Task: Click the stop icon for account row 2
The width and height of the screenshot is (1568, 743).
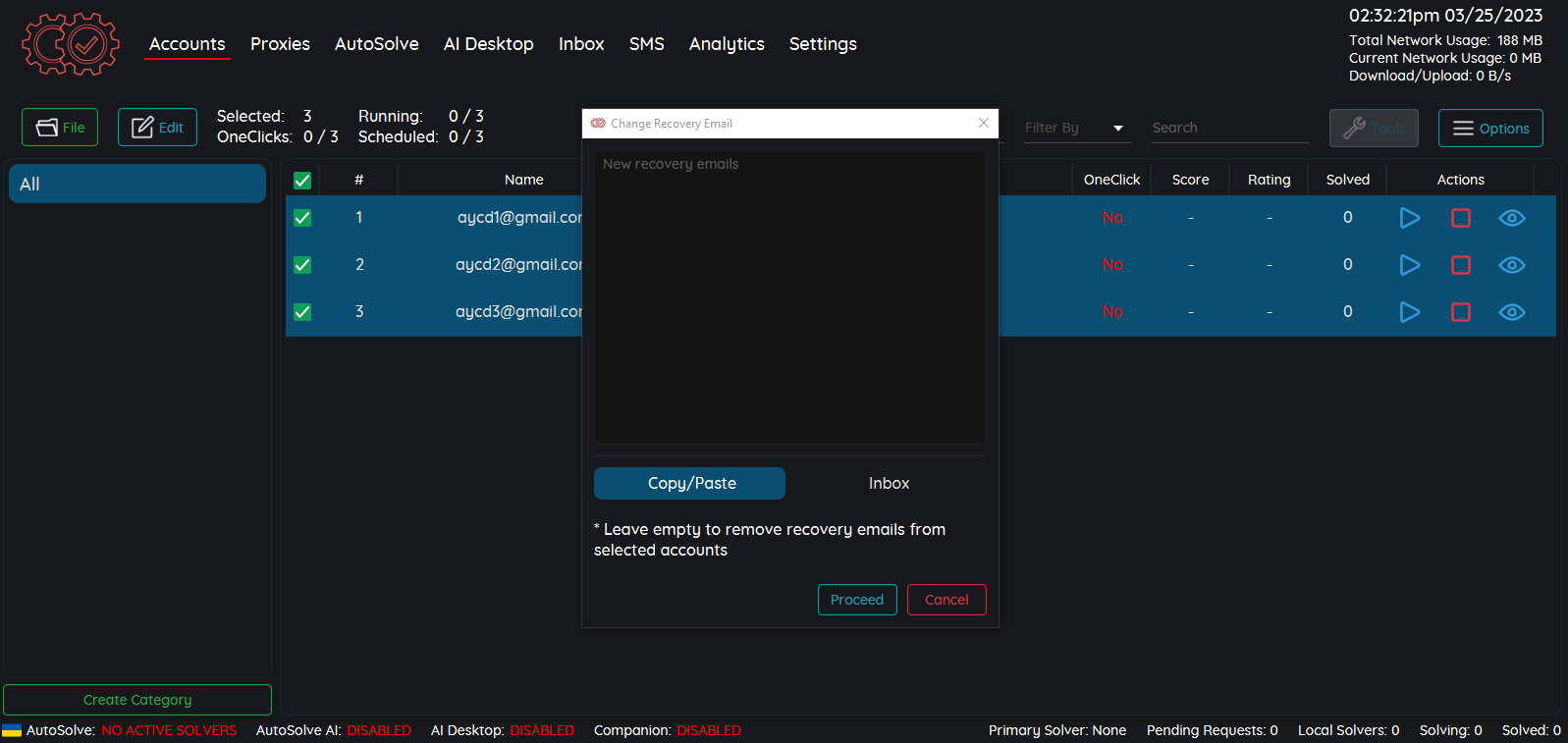Action: tap(1460, 265)
